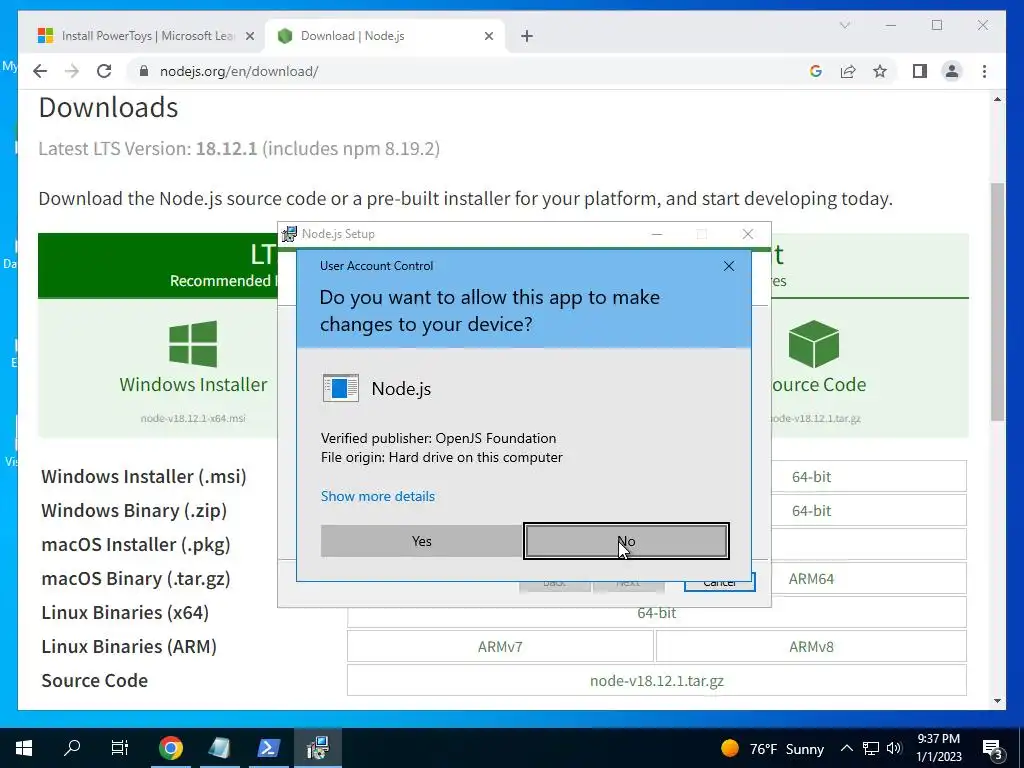Download Linux ARMv7 binary
This screenshot has width=1024, height=768.
500,647
